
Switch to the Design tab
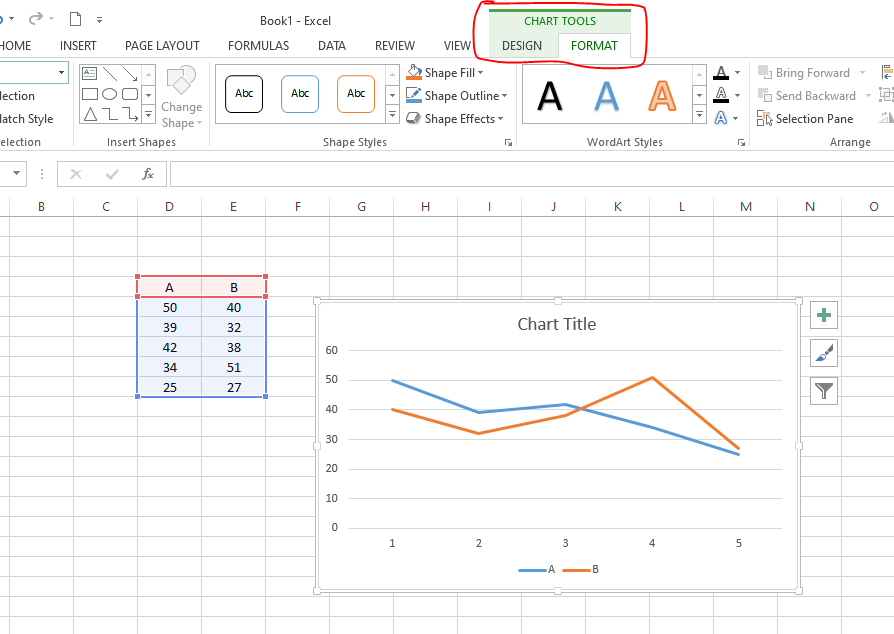click(522, 46)
